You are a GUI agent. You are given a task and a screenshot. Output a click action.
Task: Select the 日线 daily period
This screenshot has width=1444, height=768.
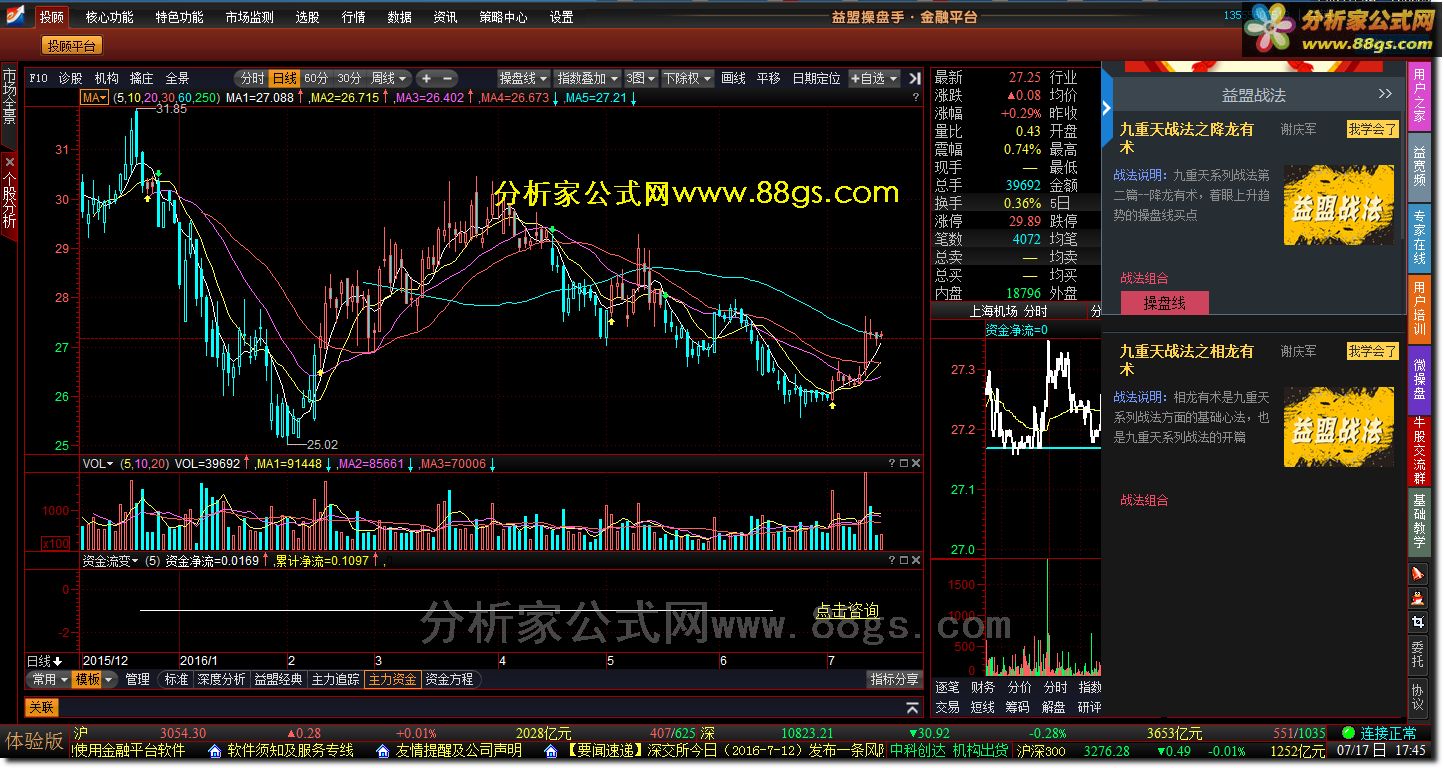285,78
